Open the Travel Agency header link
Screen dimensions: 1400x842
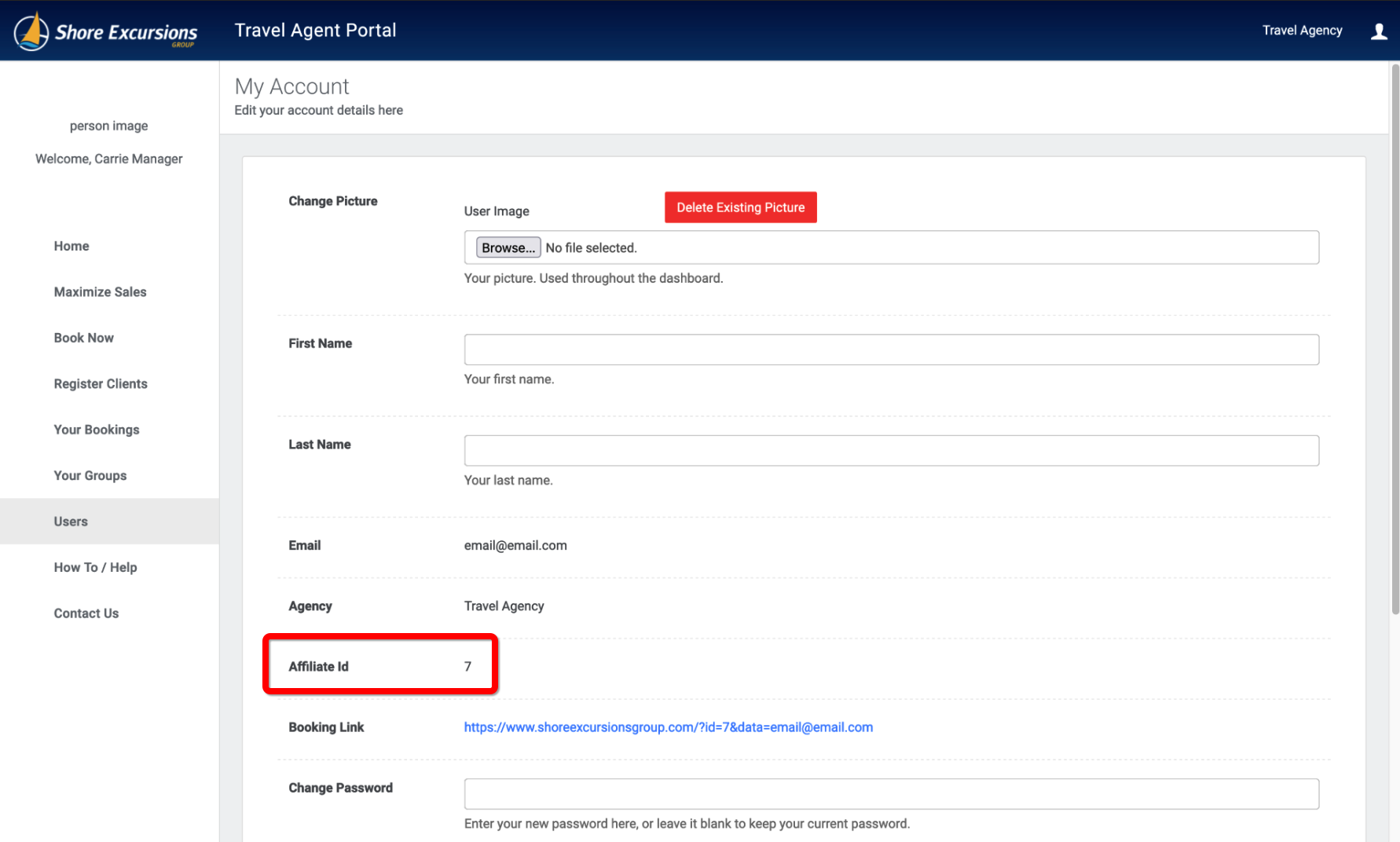pyautogui.click(x=1302, y=31)
